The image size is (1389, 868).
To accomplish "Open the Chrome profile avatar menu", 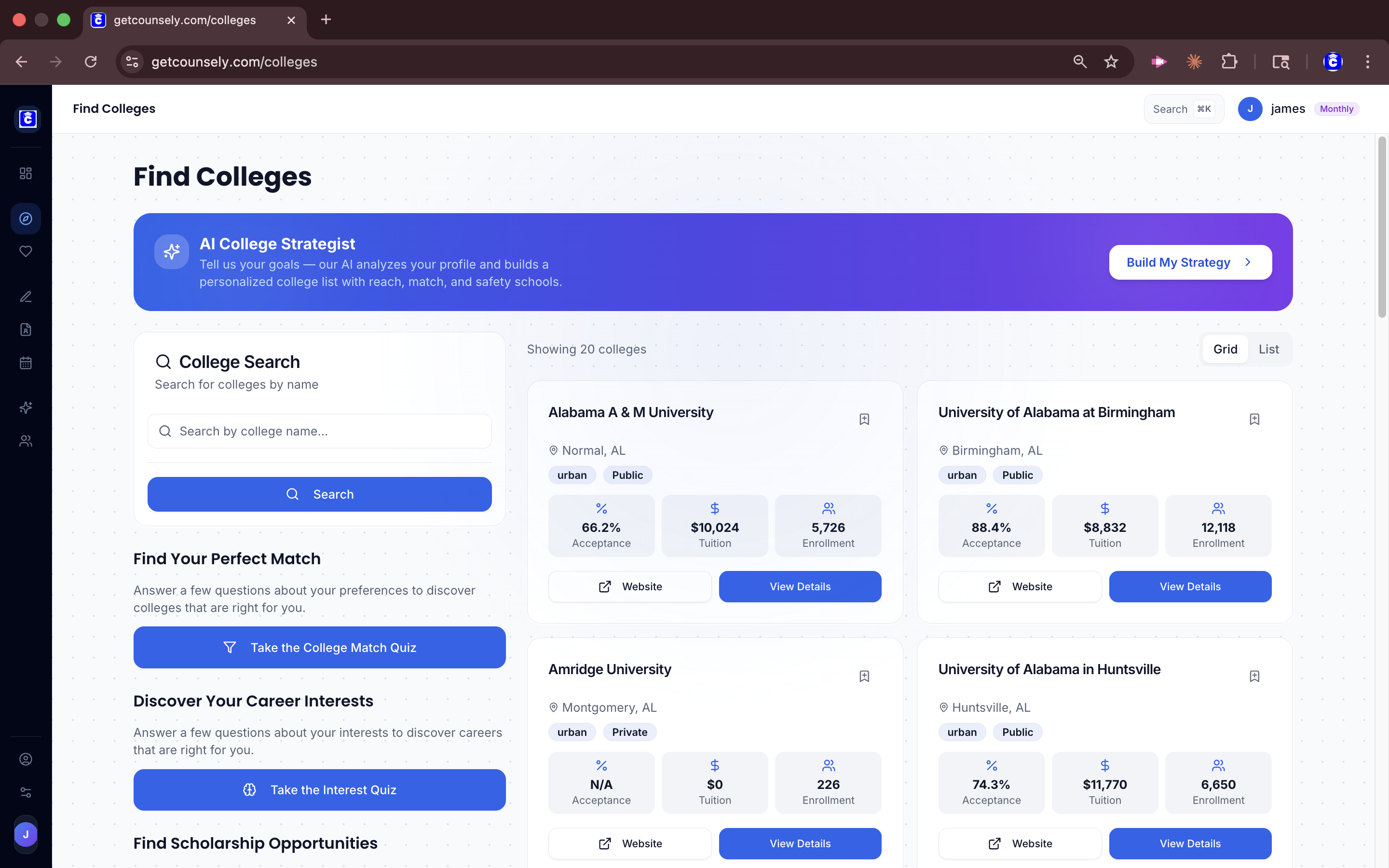I will [x=1332, y=61].
